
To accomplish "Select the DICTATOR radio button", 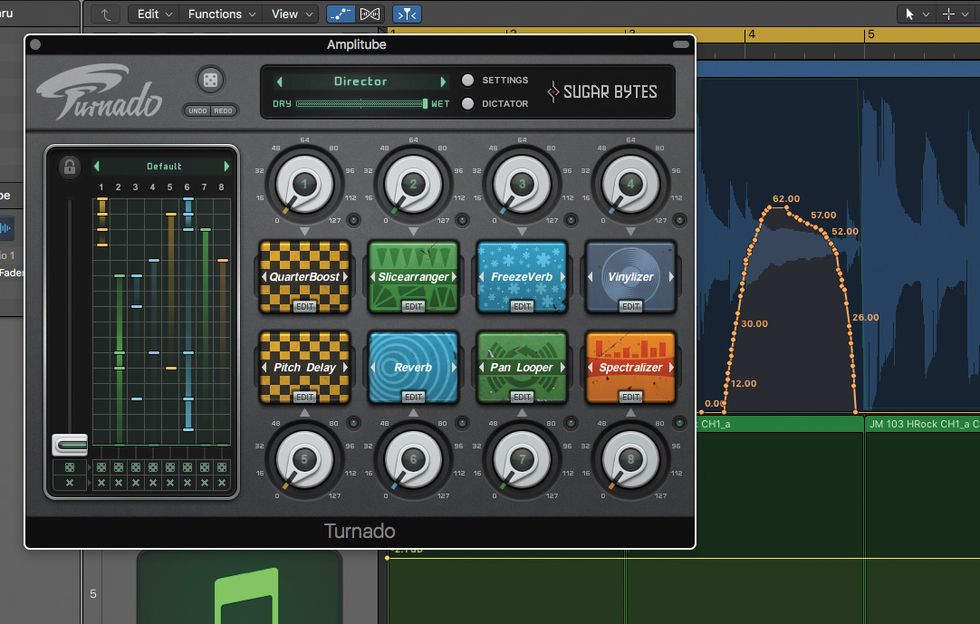I will coord(468,104).
